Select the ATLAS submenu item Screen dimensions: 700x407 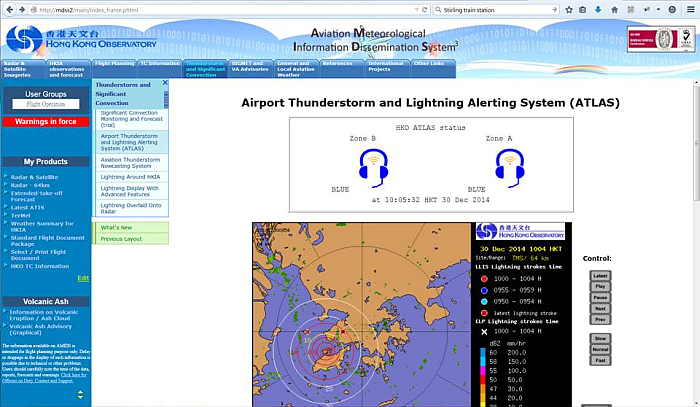click(132, 142)
